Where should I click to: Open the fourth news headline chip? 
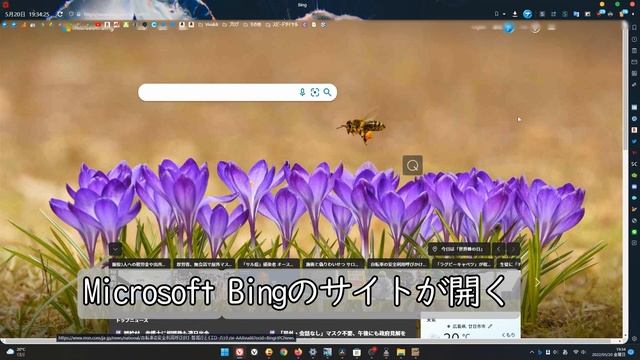(x=333, y=264)
